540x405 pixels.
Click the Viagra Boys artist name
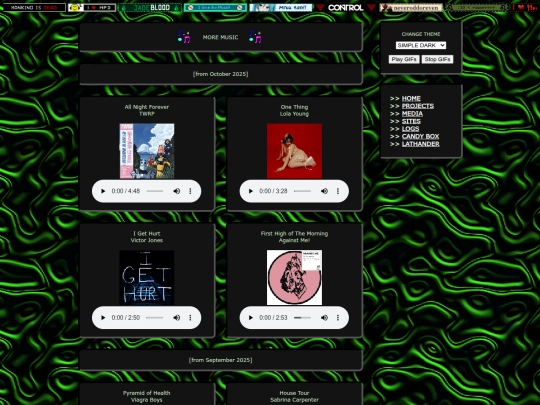point(147,400)
